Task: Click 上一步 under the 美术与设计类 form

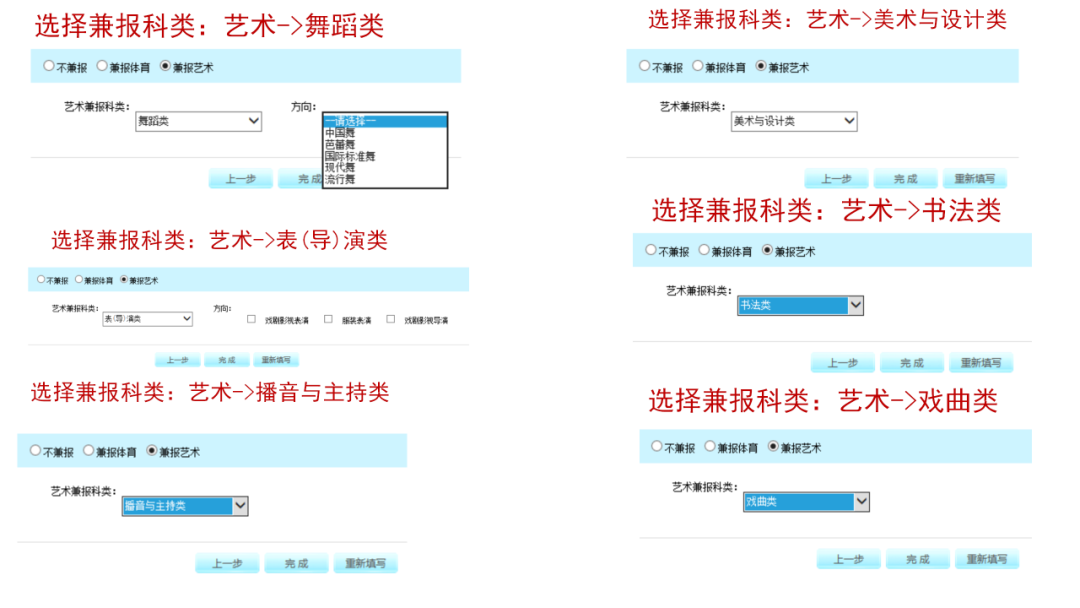Action: click(835, 178)
